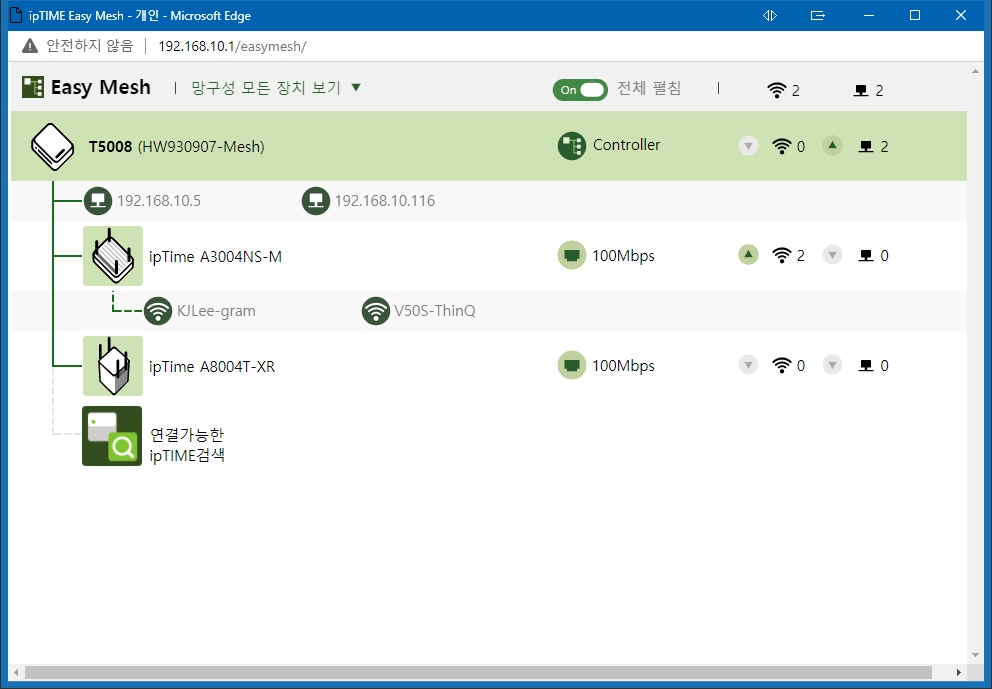Click the Controller role tree icon
The height and width of the screenshot is (689, 992).
[x=571, y=146]
